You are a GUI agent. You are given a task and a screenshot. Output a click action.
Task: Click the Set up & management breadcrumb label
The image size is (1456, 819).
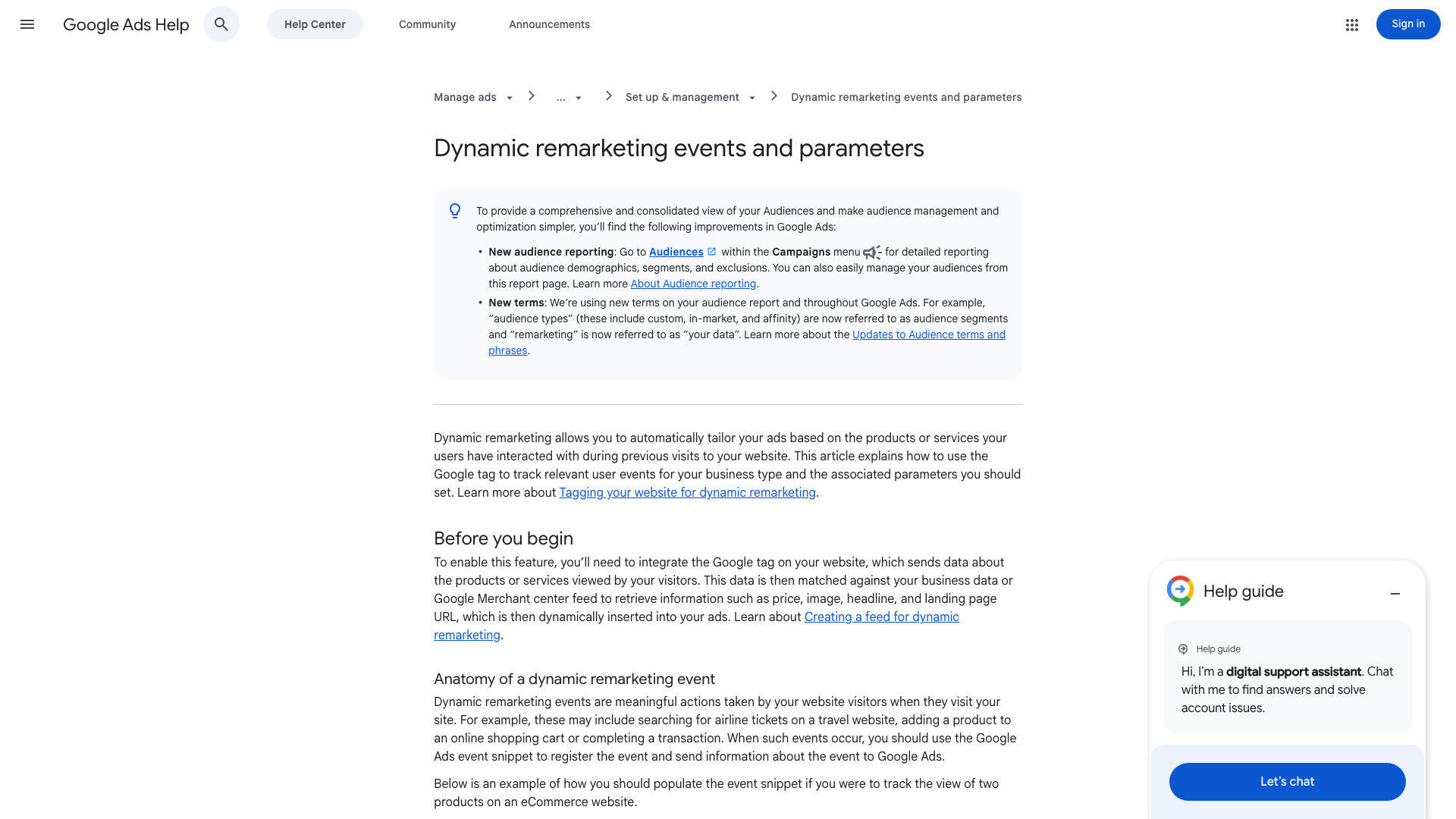(682, 97)
